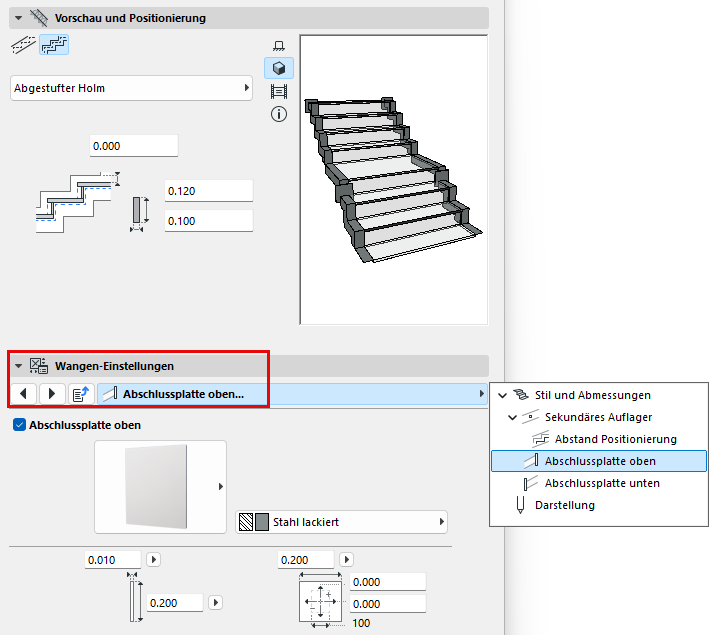Image resolution: width=716 pixels, height=635 pixels.
Task: Select Abschlussplatte unten in tree
Action: pyautogui.click(x=602, y=483)
